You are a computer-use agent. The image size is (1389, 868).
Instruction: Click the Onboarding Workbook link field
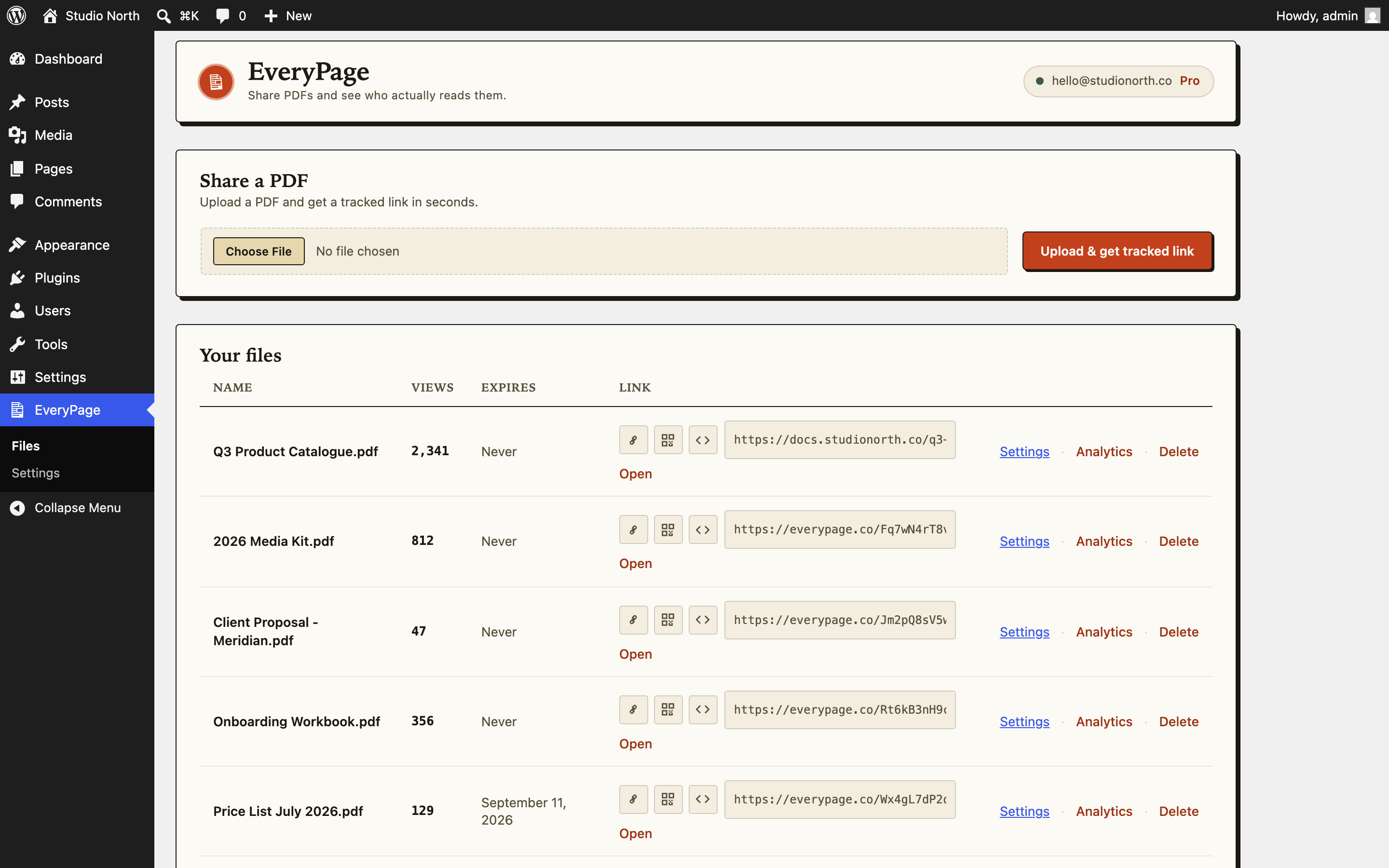840,709
